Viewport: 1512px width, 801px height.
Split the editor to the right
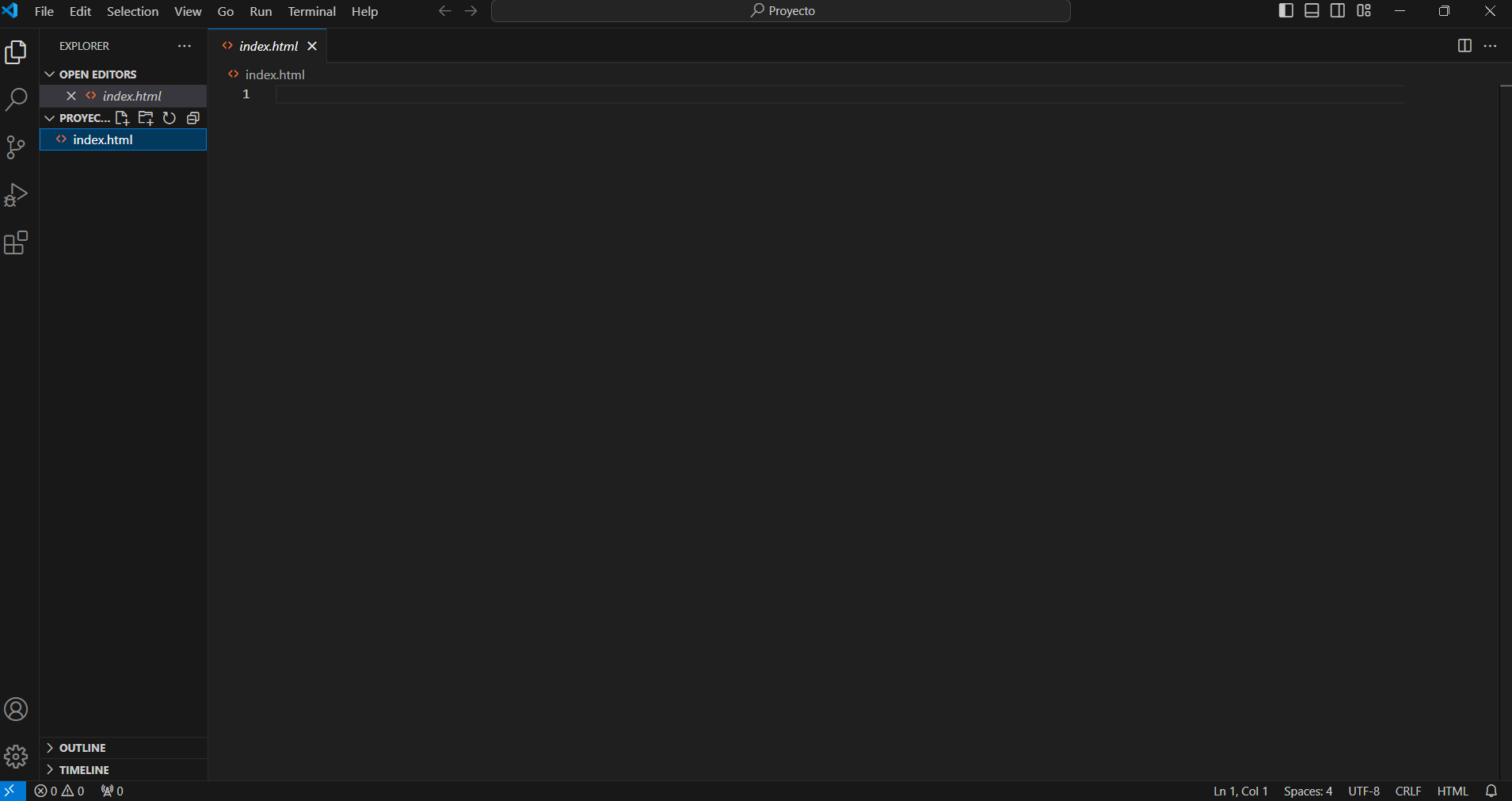1464,46
